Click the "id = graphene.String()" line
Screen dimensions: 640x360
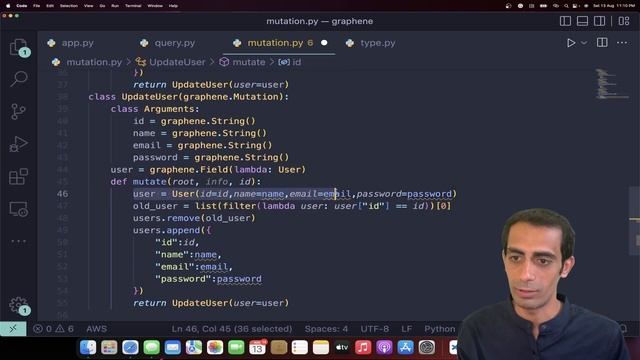(x=194, y=121)
